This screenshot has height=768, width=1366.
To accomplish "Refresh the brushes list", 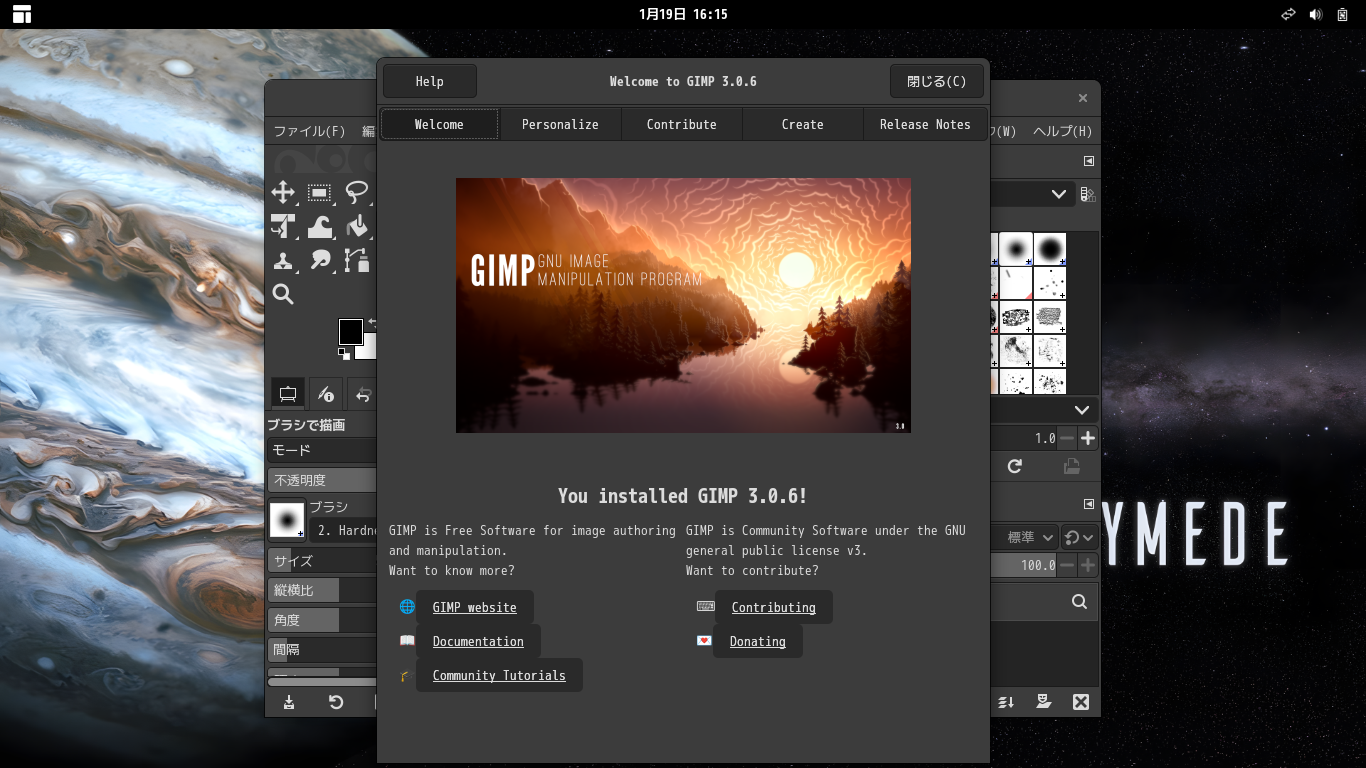I will 1014,466.
